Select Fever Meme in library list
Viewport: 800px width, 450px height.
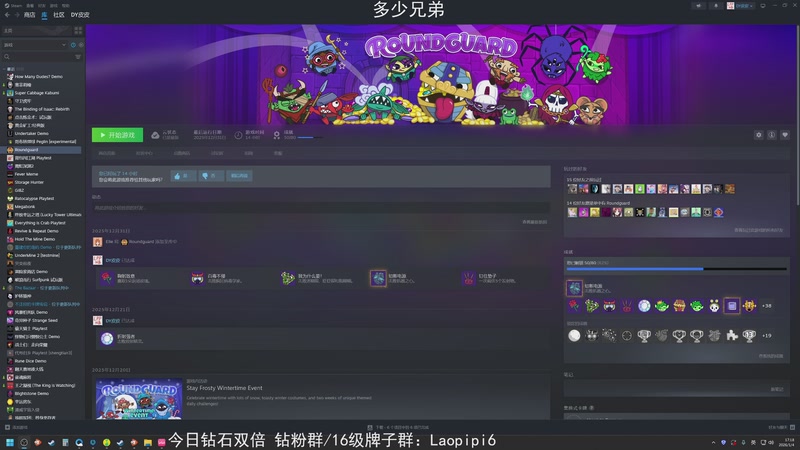pos(27,174)
